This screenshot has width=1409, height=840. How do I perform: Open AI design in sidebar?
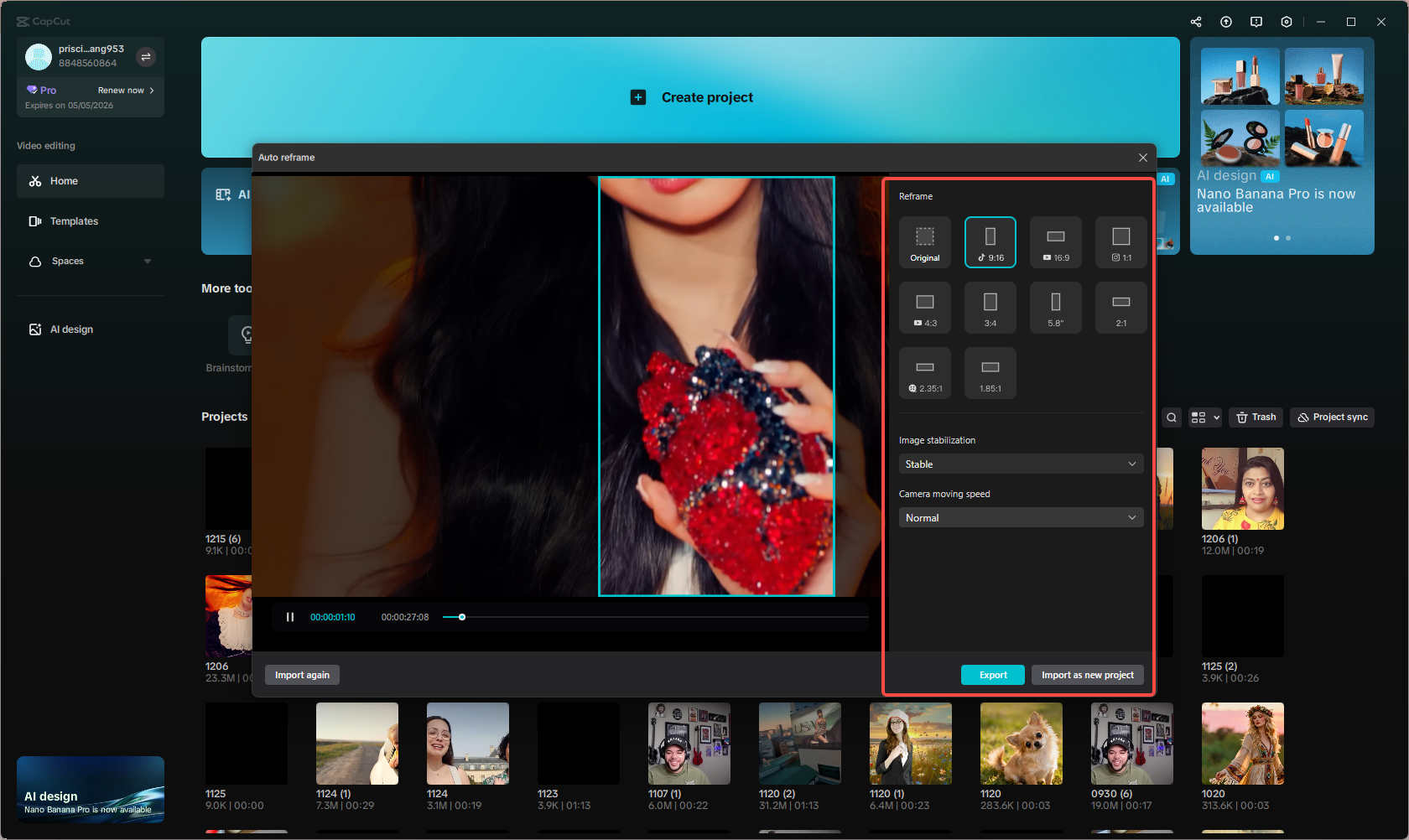(x=91, y=329)
